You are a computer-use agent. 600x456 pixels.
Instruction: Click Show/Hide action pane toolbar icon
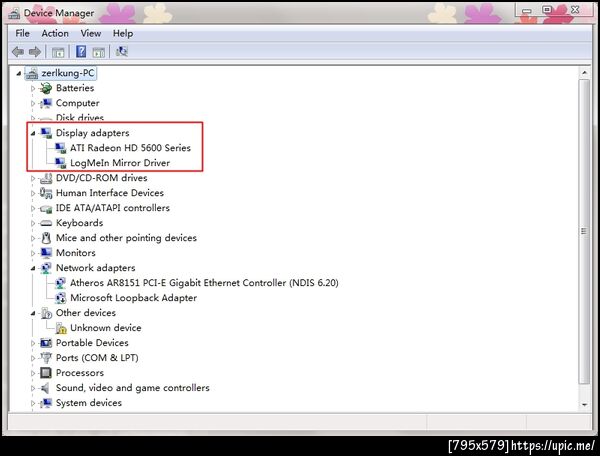pyautogui.click(x=99, y=52)
